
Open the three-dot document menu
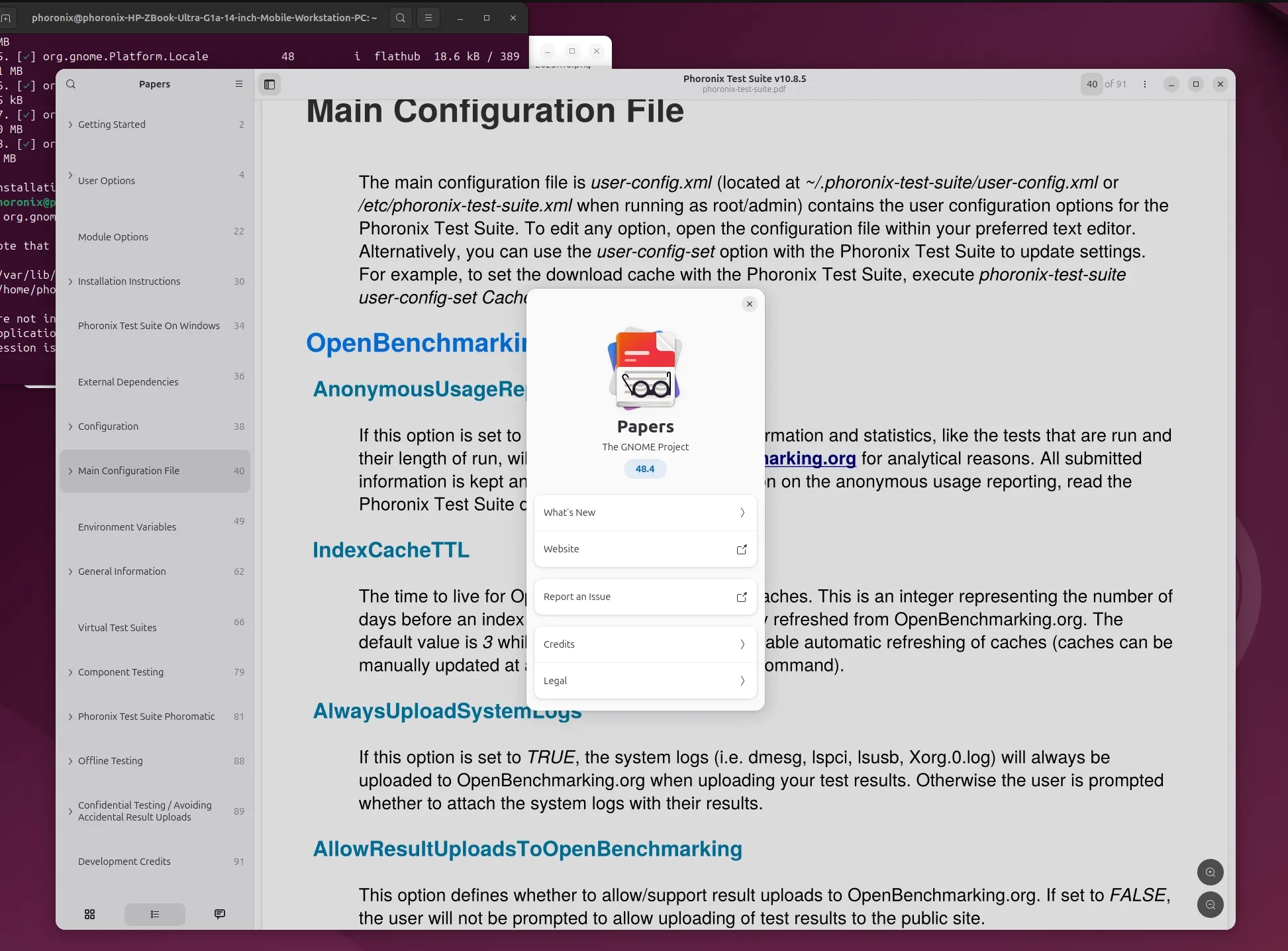1144,84
